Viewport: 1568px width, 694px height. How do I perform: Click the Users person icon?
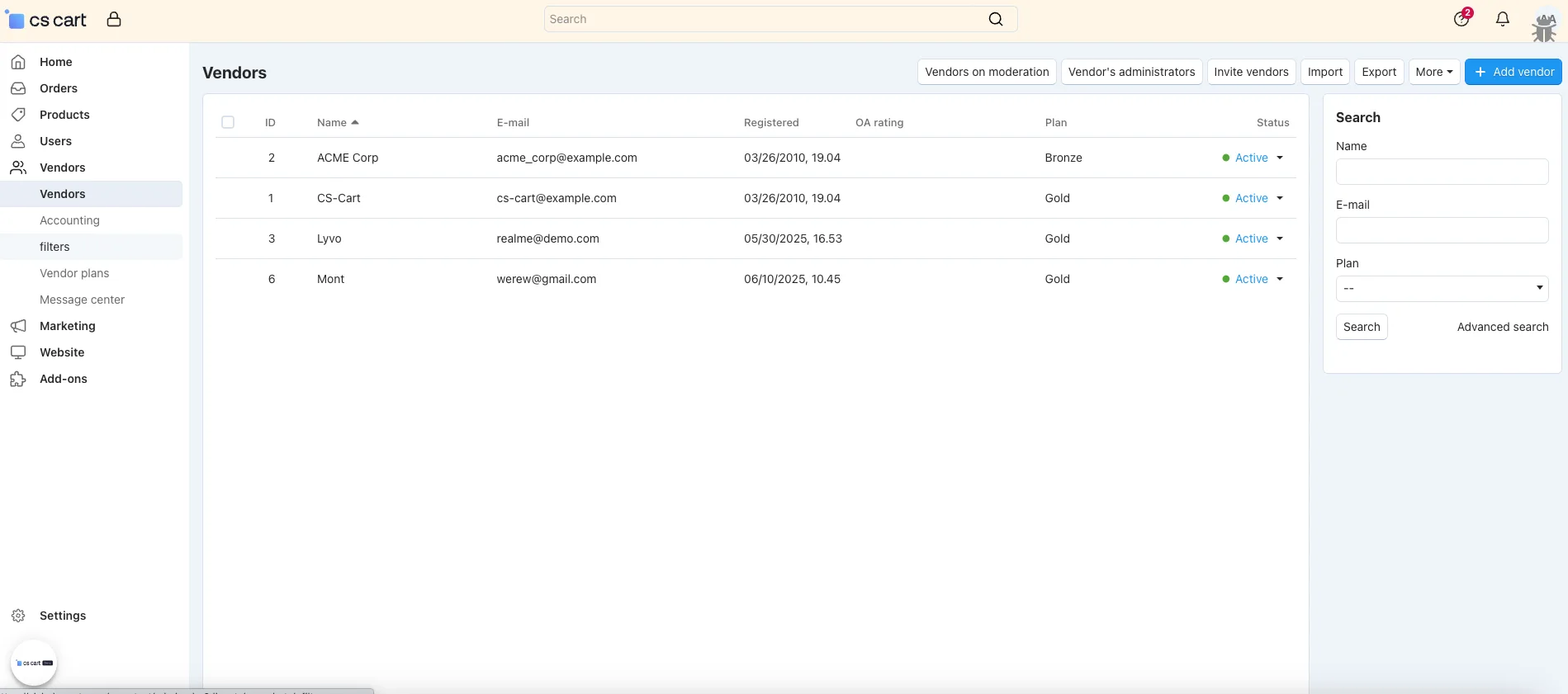pyautogui.click(x=18, y=141)
